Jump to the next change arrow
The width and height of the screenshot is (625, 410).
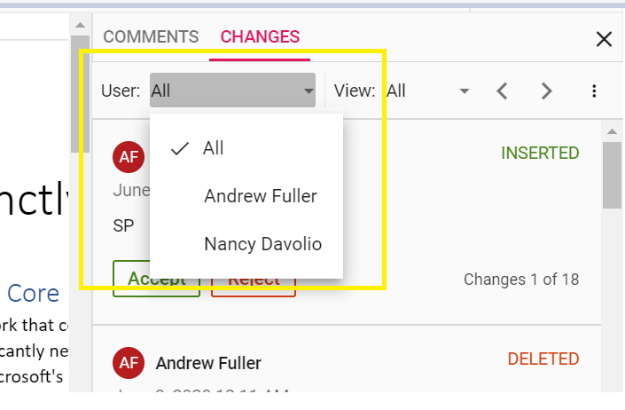click(546, 91)
